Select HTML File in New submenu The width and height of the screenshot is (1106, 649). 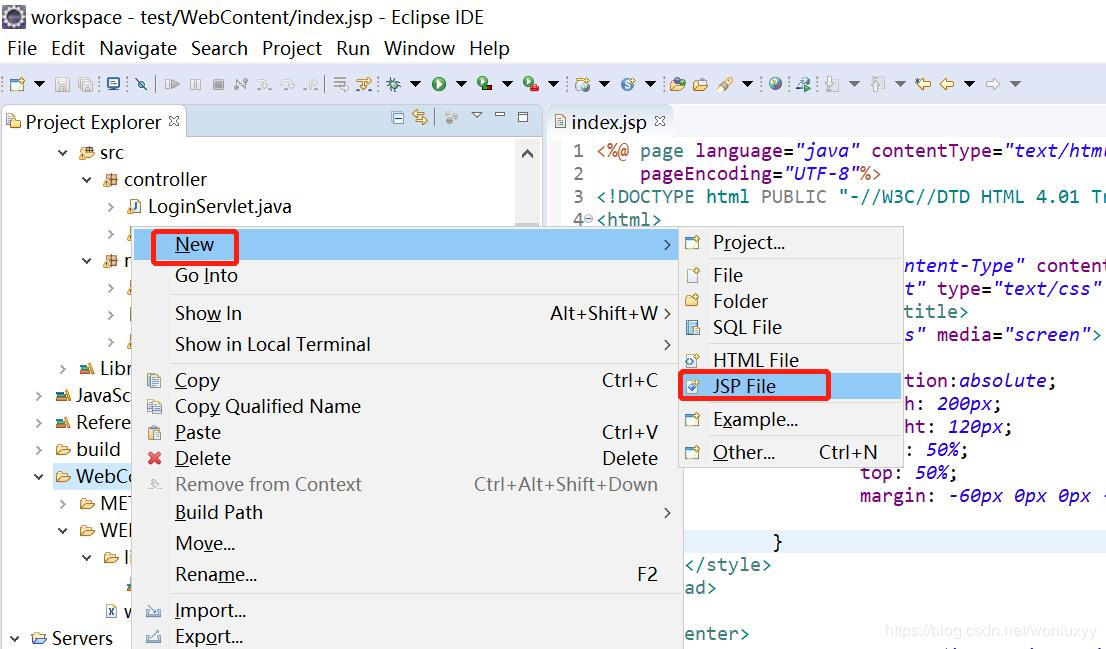coord(791,360)
